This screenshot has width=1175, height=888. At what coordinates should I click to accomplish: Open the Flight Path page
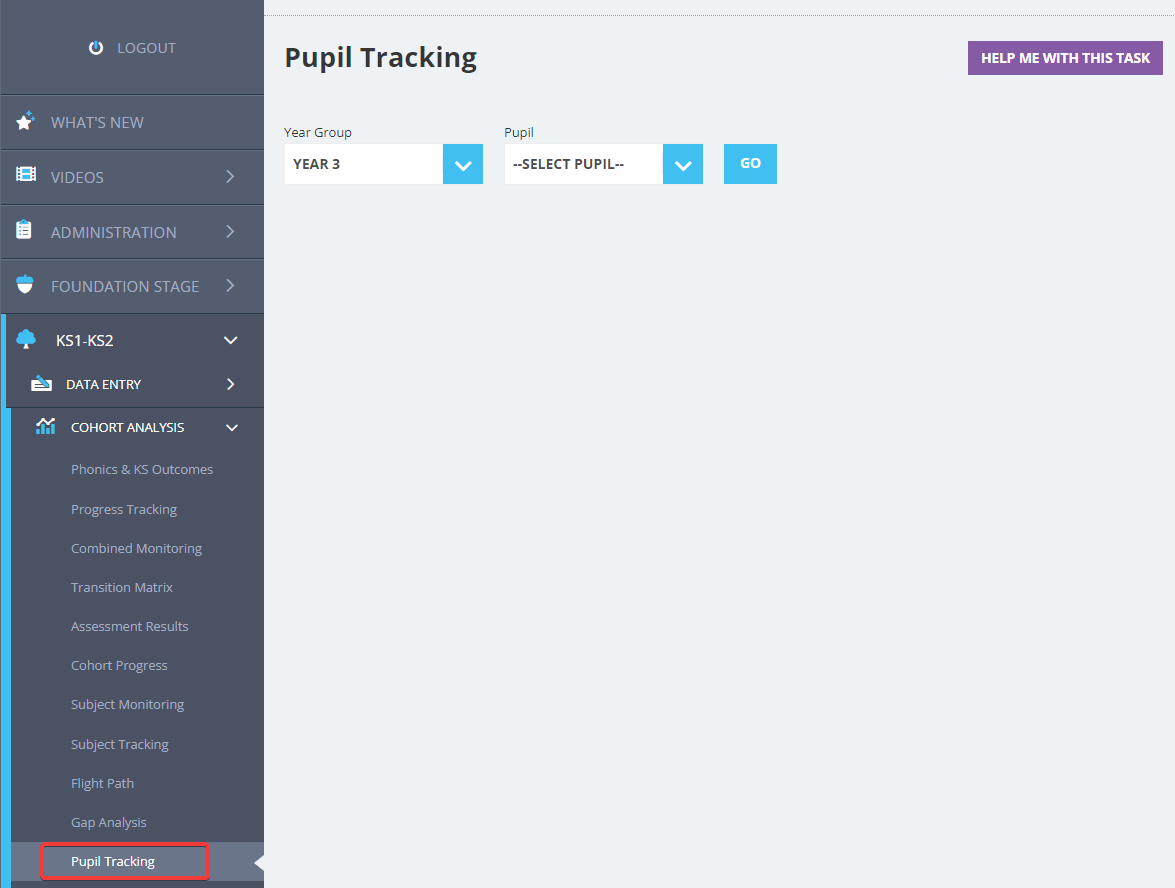[x=102, y=782]
